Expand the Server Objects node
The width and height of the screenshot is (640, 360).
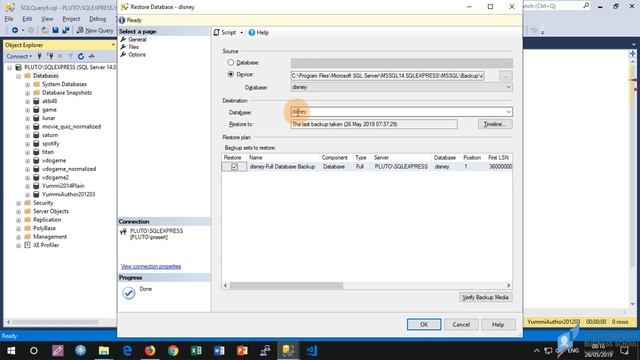pos(18,211)
